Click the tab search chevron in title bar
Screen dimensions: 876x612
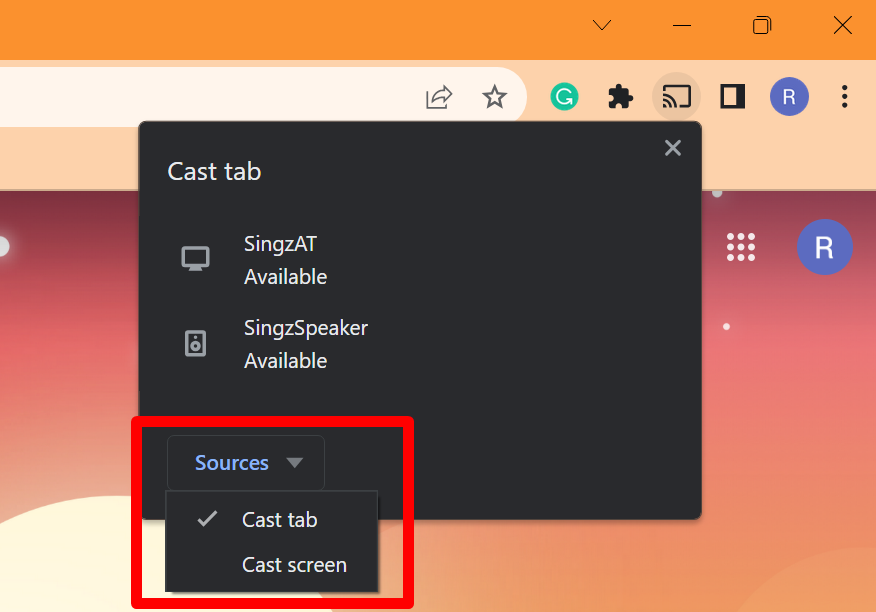coord(602,25)
